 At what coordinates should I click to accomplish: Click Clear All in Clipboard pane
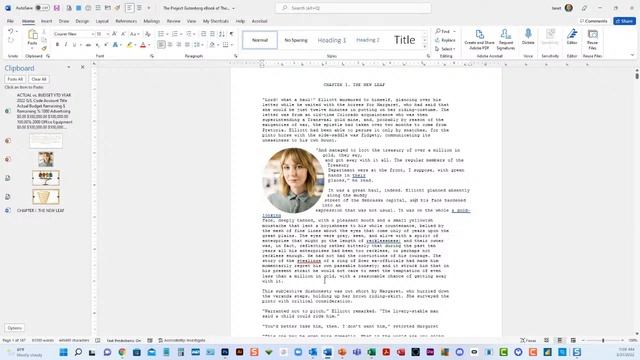pyautogui.click(x=39, y=79)
